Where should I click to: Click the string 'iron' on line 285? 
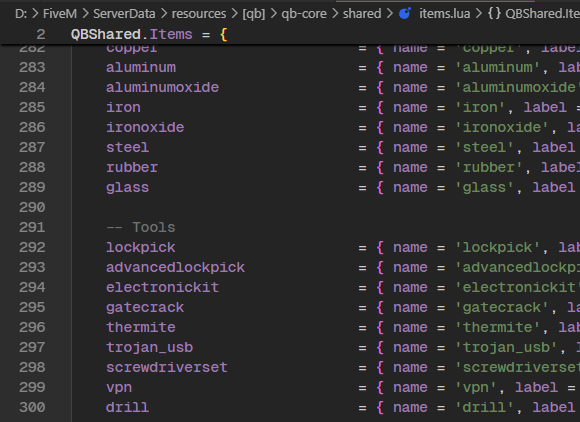pos(480,107)
